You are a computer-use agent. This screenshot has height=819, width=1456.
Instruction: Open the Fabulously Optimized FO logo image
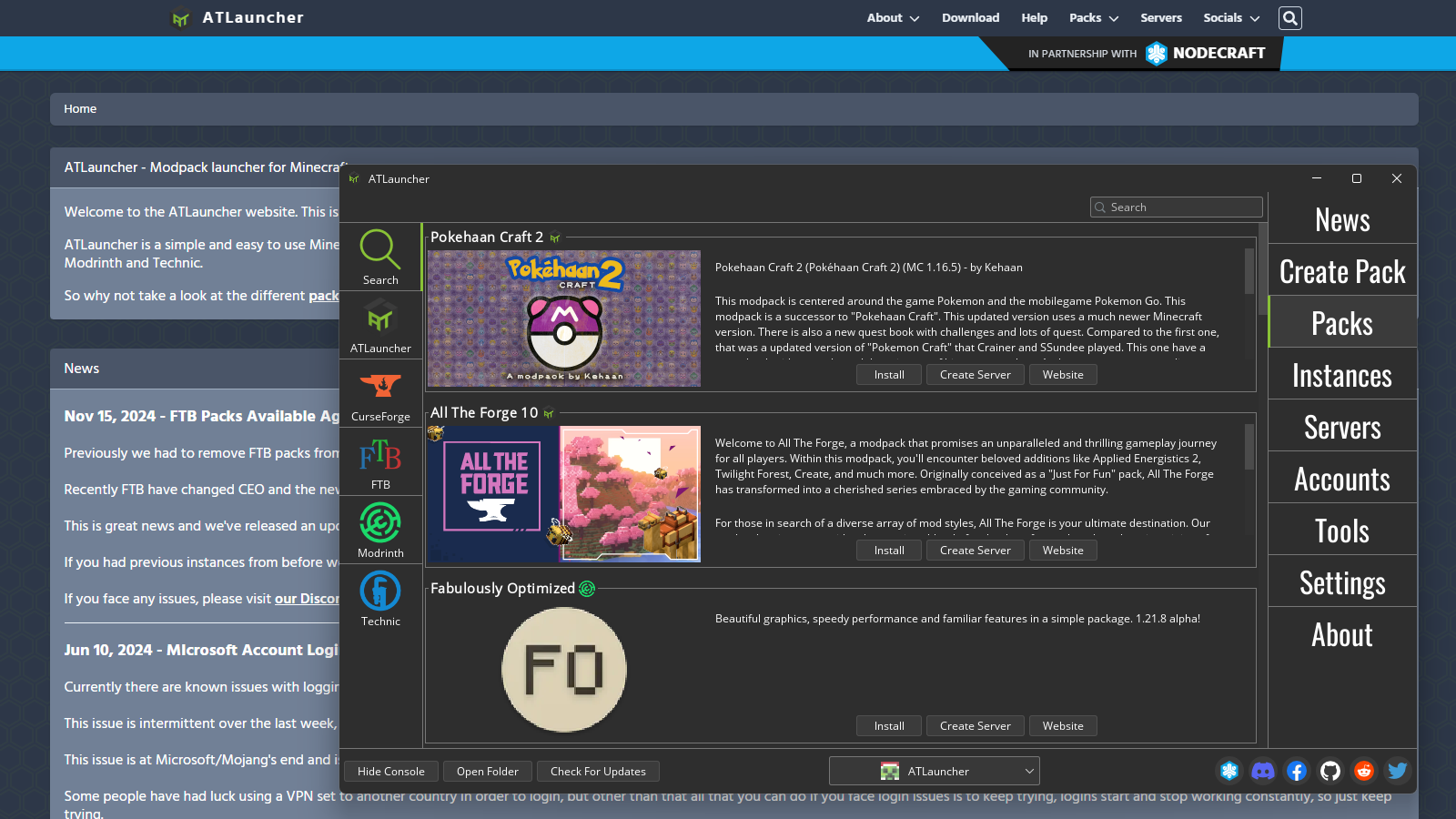click(564, 670)
